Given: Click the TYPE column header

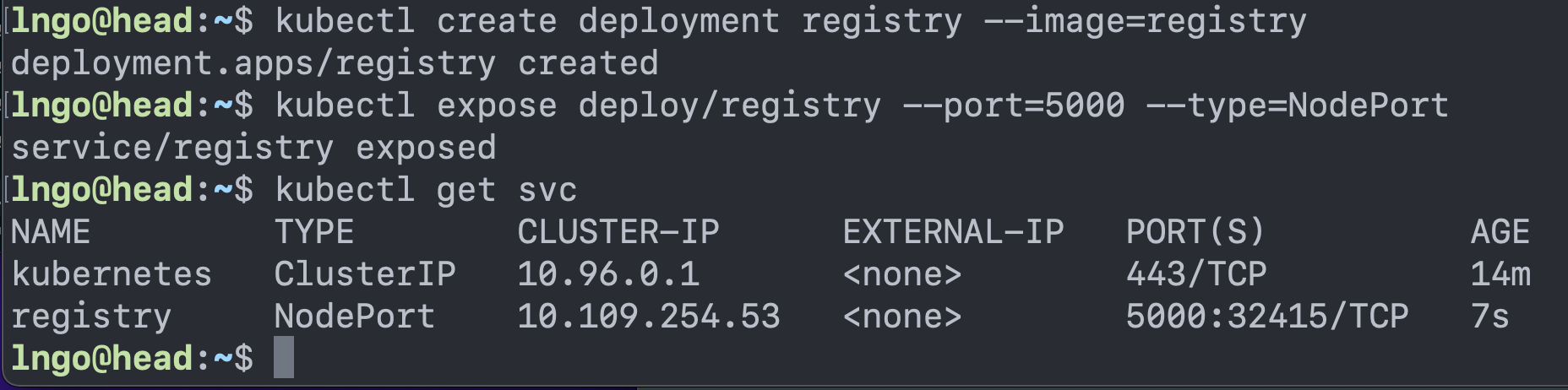Looking at the screenshot, I should [x=314, y=232].
